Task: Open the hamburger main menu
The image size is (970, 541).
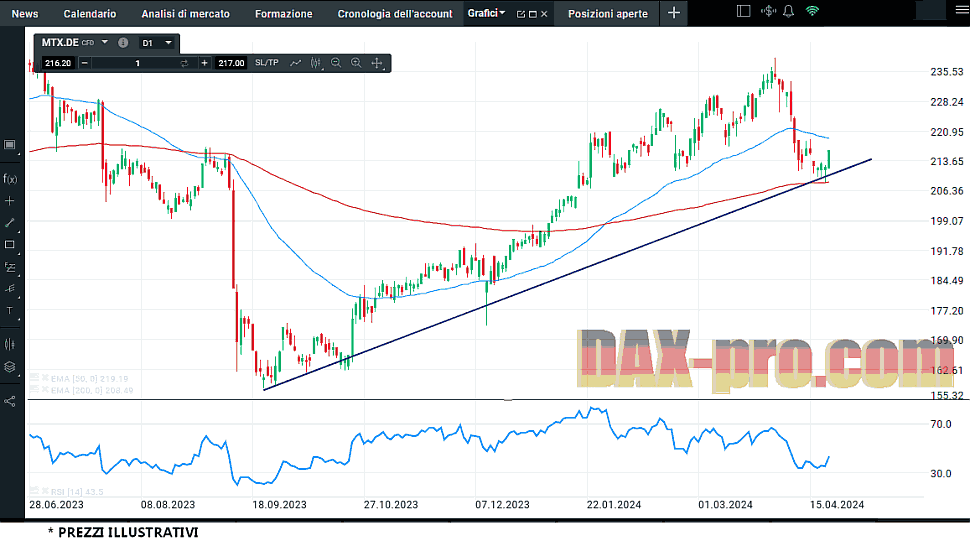Action: coord(961,11)
